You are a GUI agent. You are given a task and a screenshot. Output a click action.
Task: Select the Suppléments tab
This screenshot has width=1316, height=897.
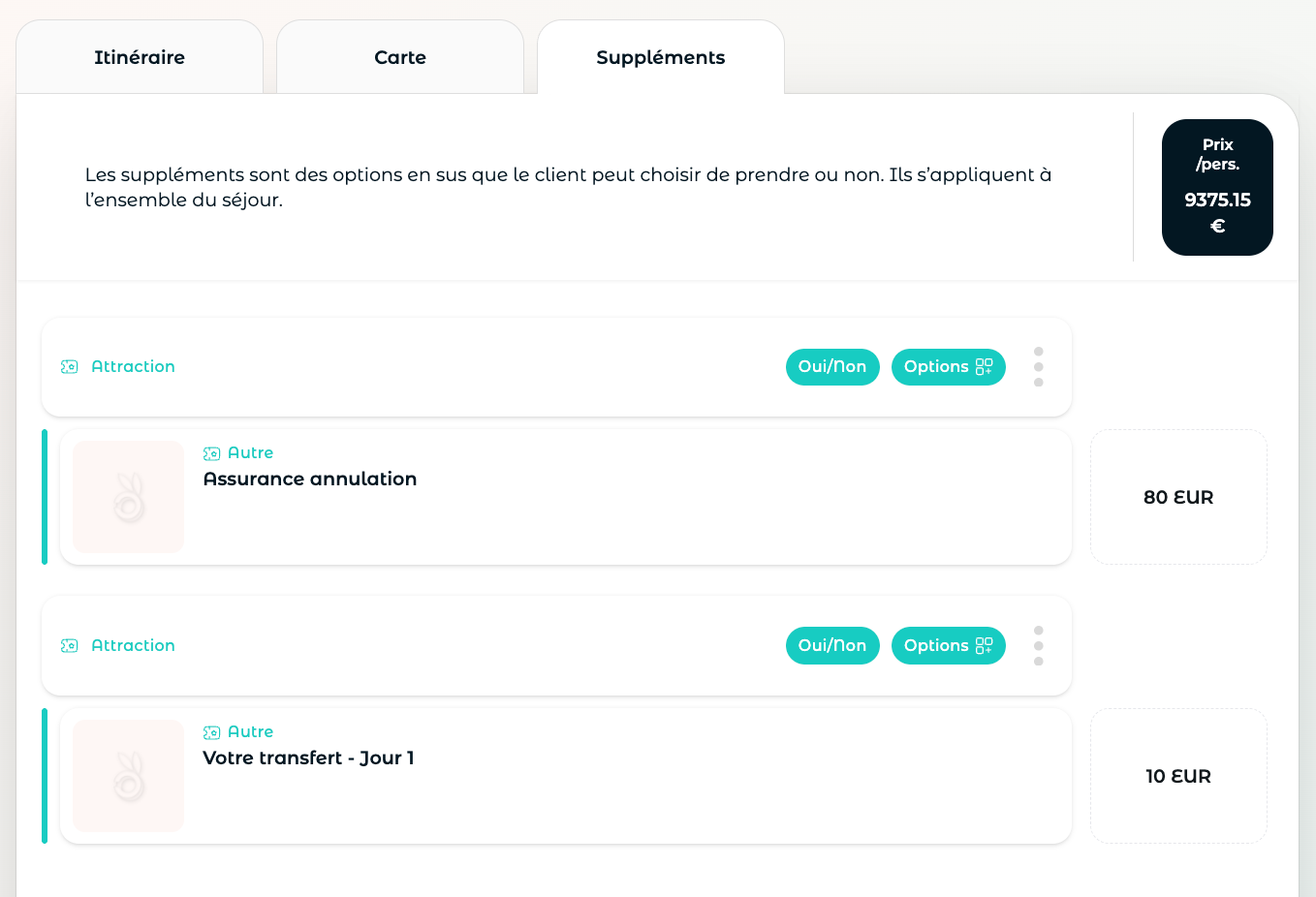tap(661, 57)
